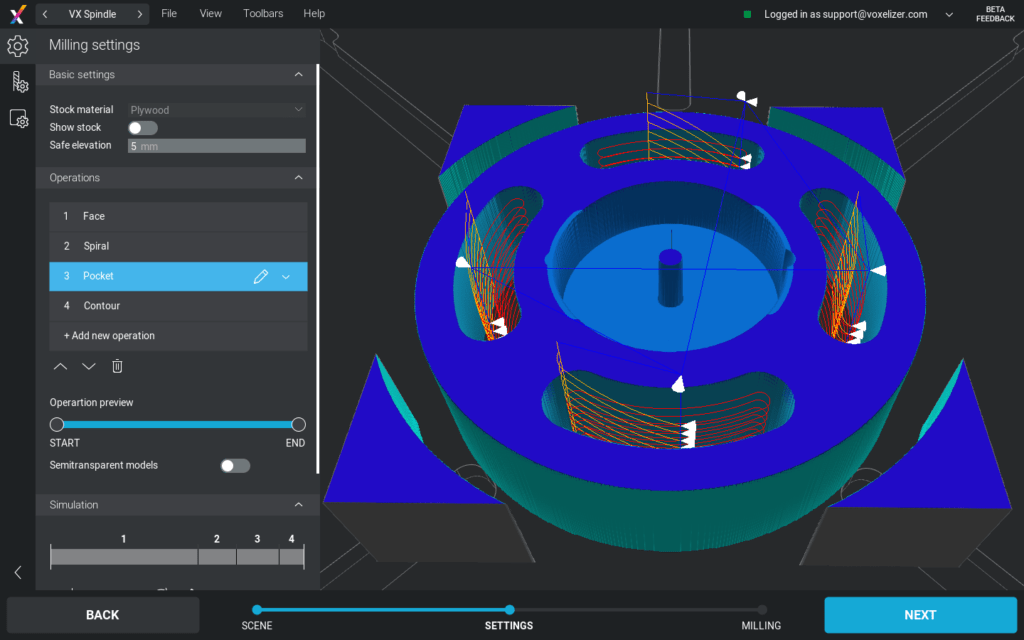Open the machine workspace settings sidebar icon
Image resolution: width=1024 pixels, height=640 pixels.
[x=17, y=118]
